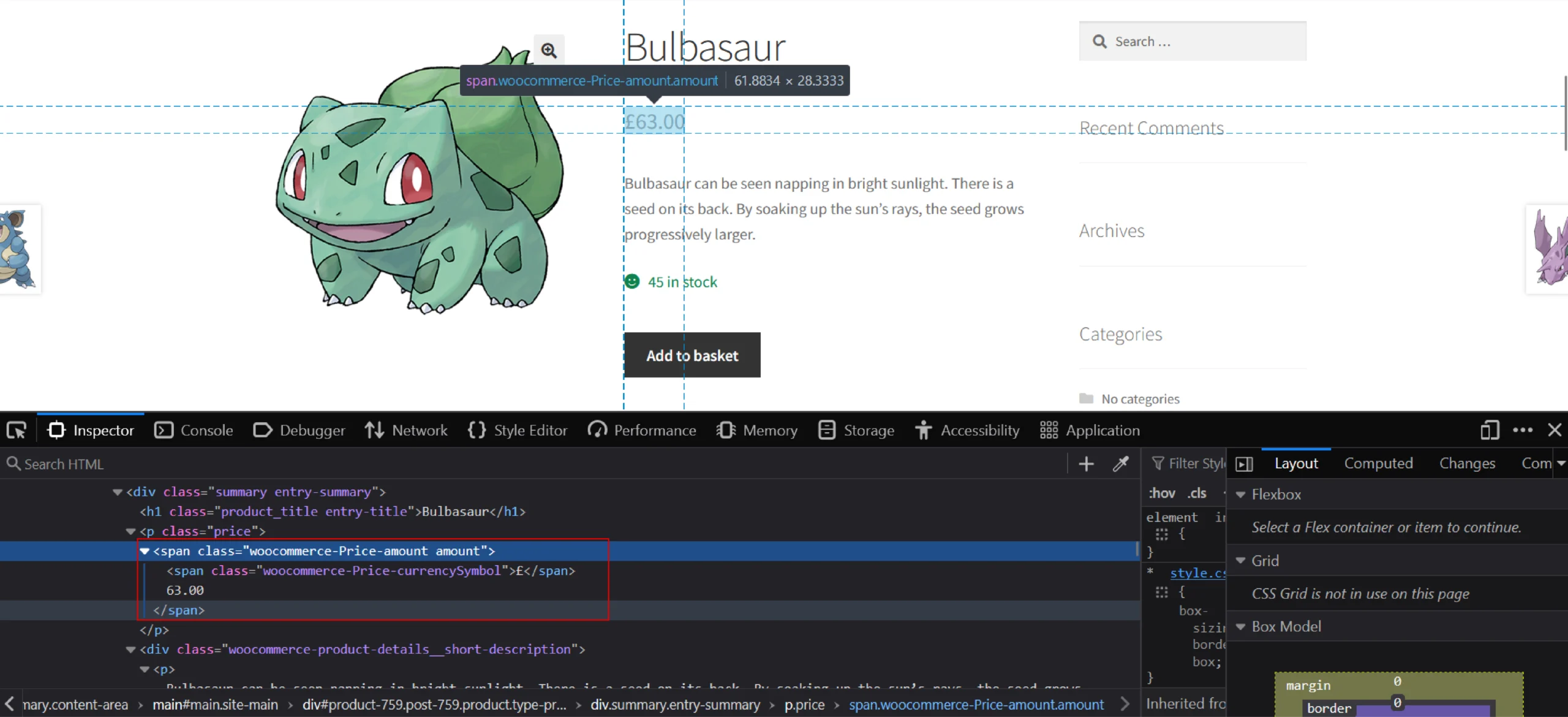The width and height of the screenshot is (1568, 717).
Task: Click the Add to basket button
Action: click(x=692, y=355)
